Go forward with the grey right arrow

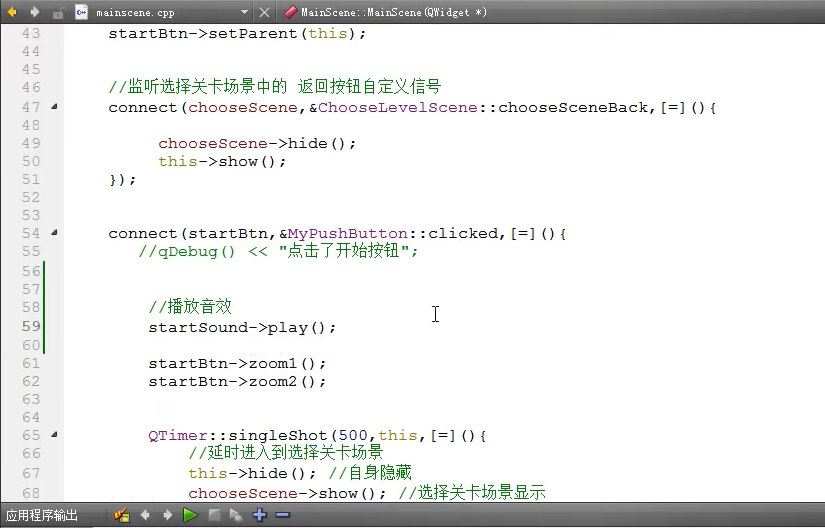click(35, 12)
